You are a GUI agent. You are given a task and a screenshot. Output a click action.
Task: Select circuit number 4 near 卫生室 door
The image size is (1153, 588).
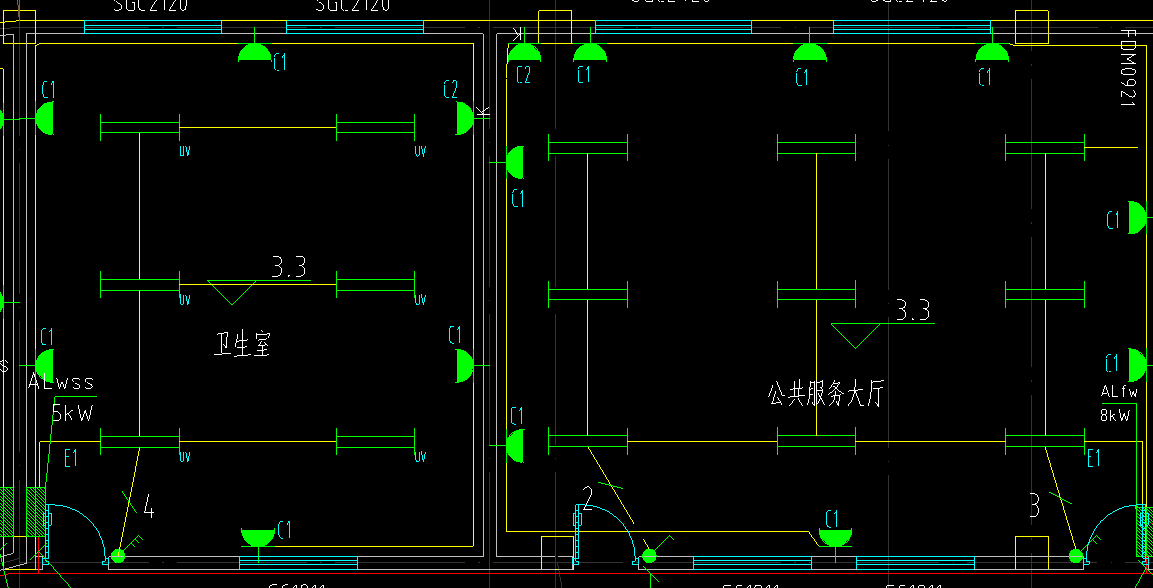click(149, 506)
